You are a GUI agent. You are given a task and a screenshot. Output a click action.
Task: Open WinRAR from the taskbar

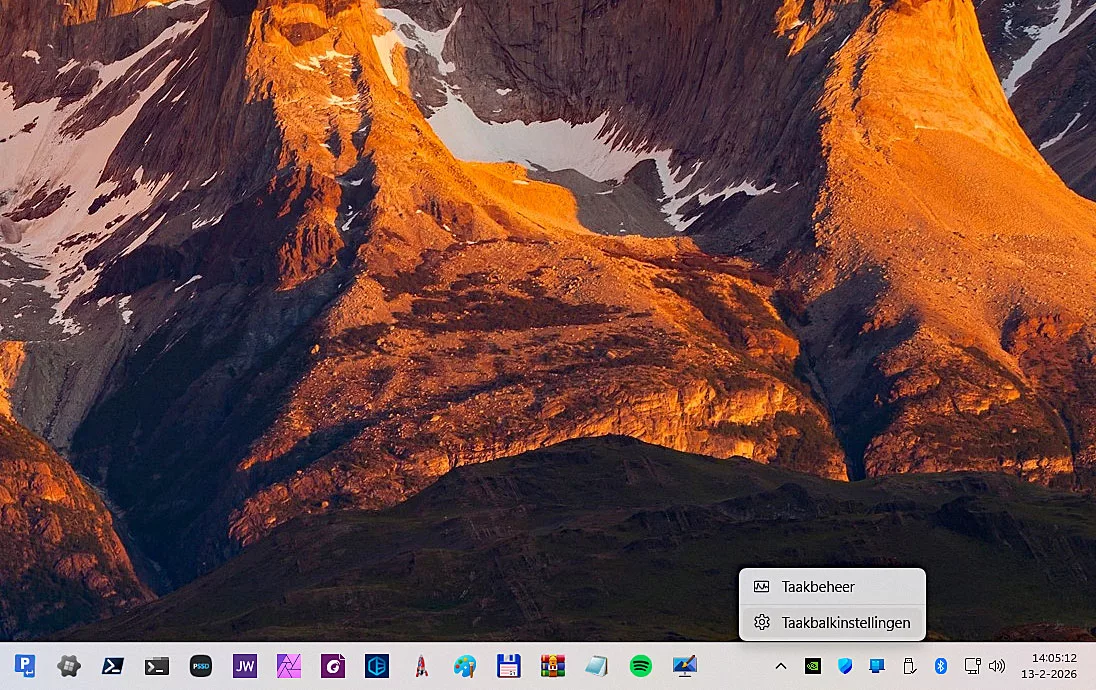(553, 666)
